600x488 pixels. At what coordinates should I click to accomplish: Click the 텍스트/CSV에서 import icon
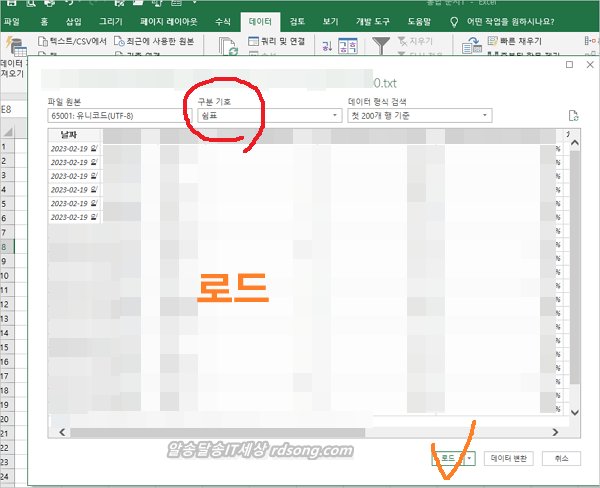pyautogui.click(x=42, y=42)
